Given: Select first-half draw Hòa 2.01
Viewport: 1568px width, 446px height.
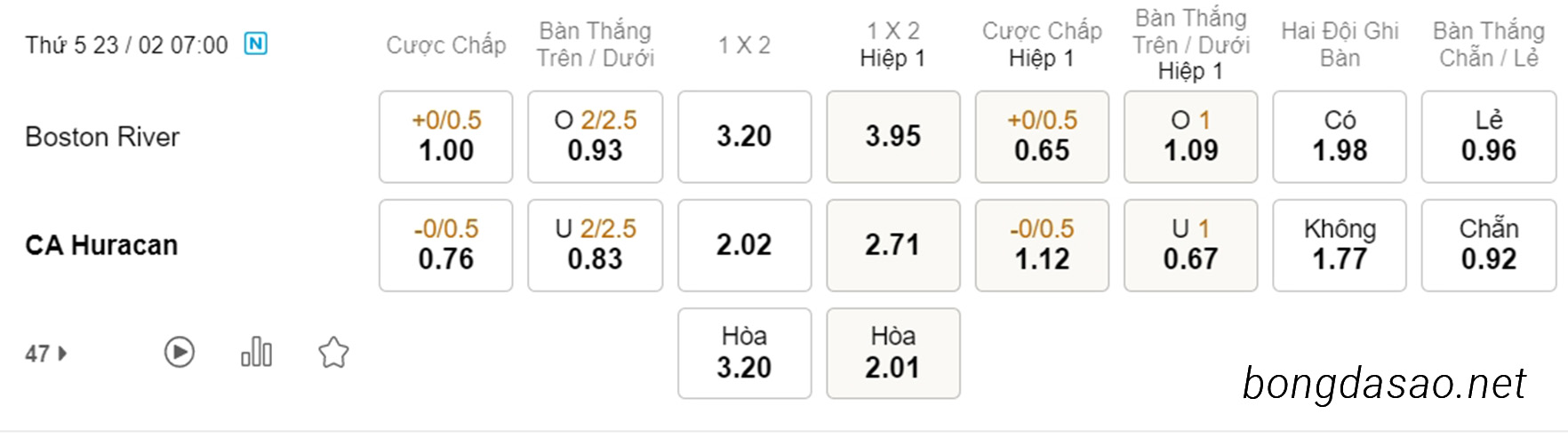Looking at the screenshot, I should 893,354.
